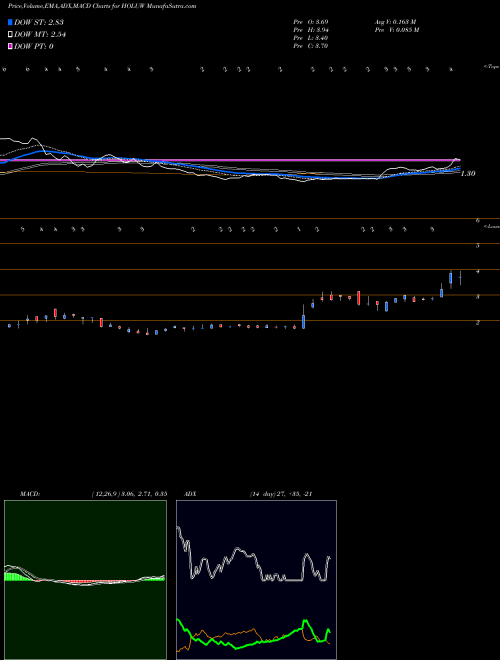Click the '<-Tops' row label
Image resolution: width=500 pixels, height=660 pixels.
click(x=491, y=67)
